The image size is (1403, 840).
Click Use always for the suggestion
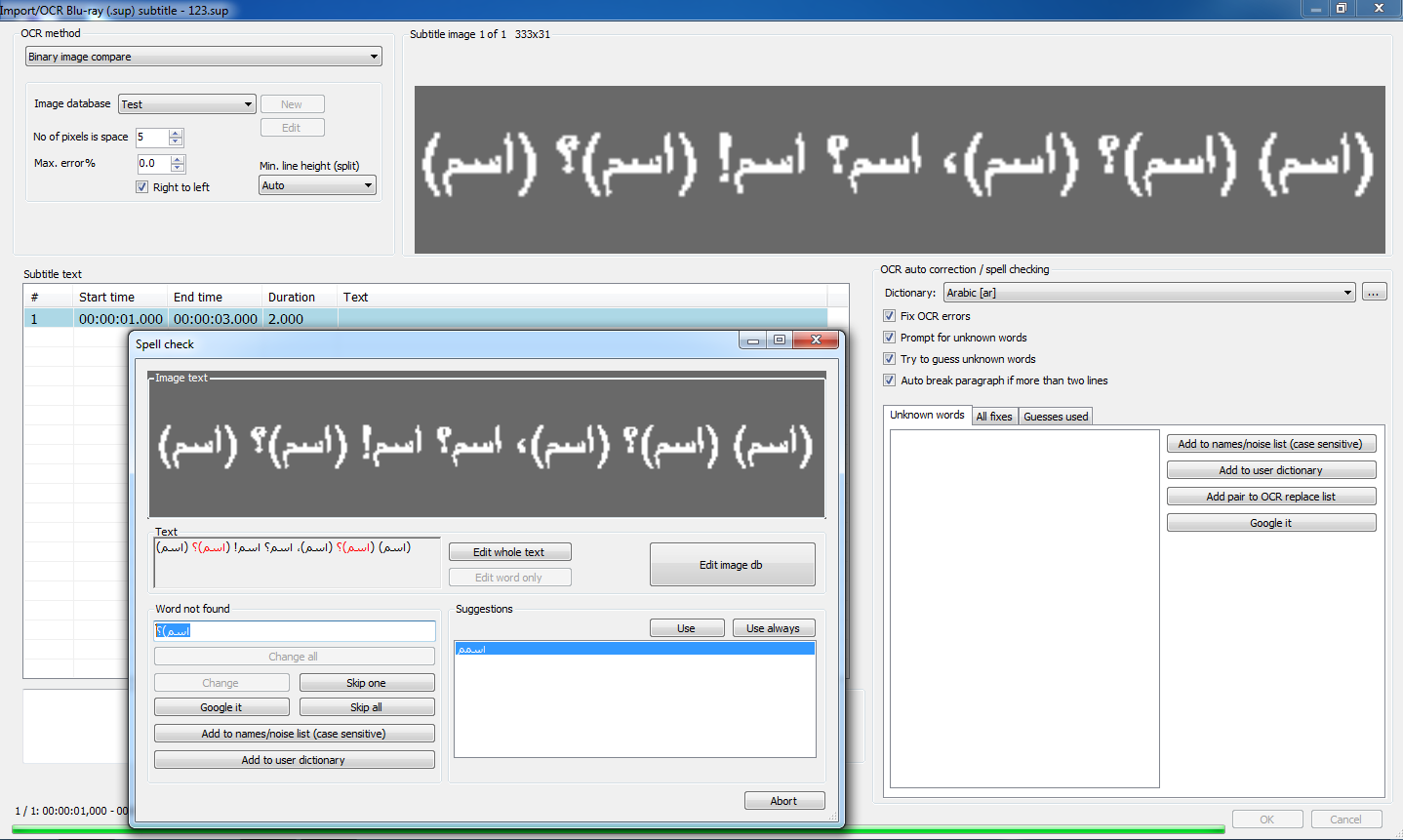pos(774,627)
